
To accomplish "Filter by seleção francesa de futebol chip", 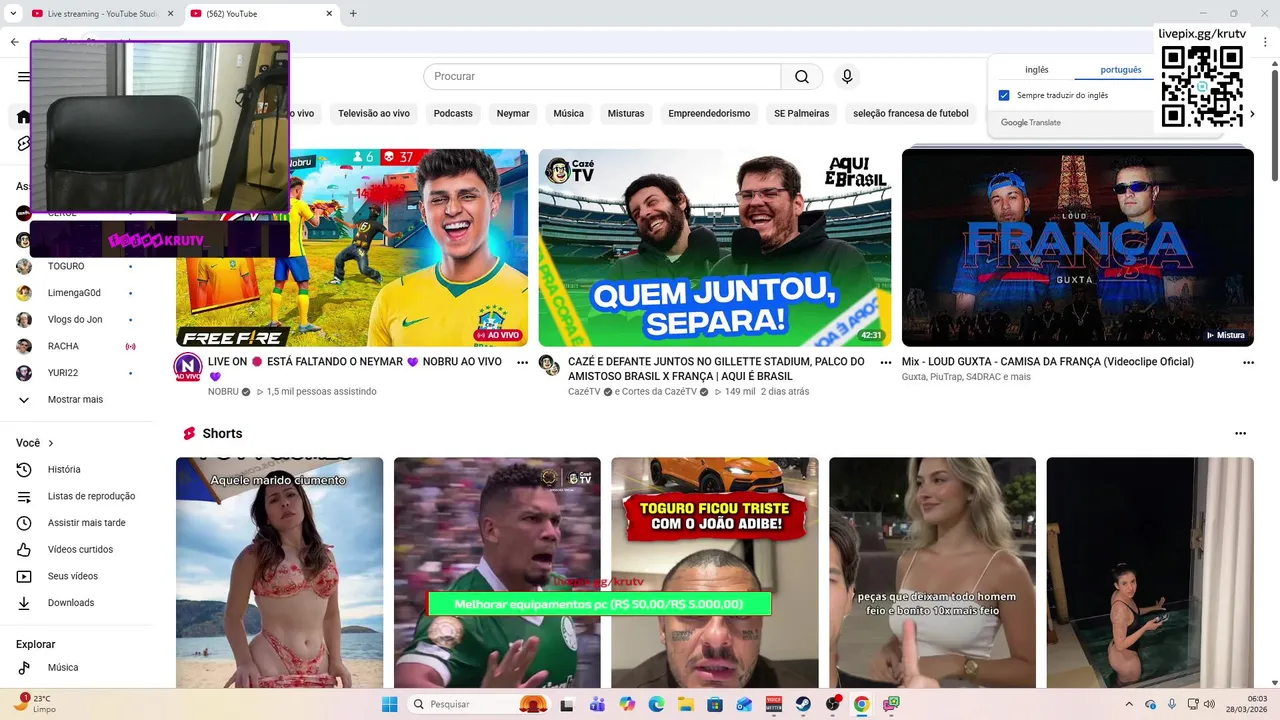I will [x=911, y=114].
